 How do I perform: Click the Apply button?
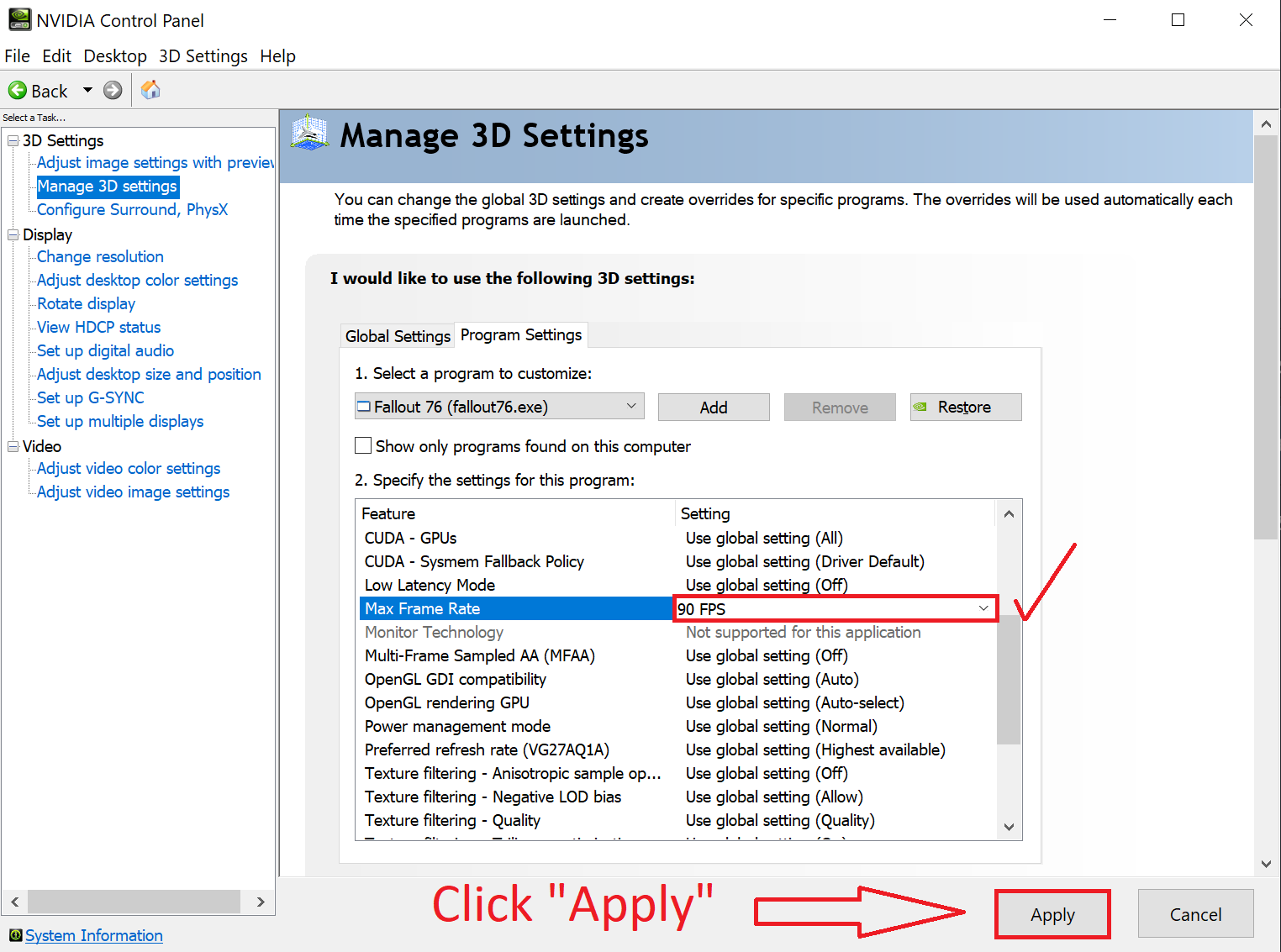click(1052, 914)
